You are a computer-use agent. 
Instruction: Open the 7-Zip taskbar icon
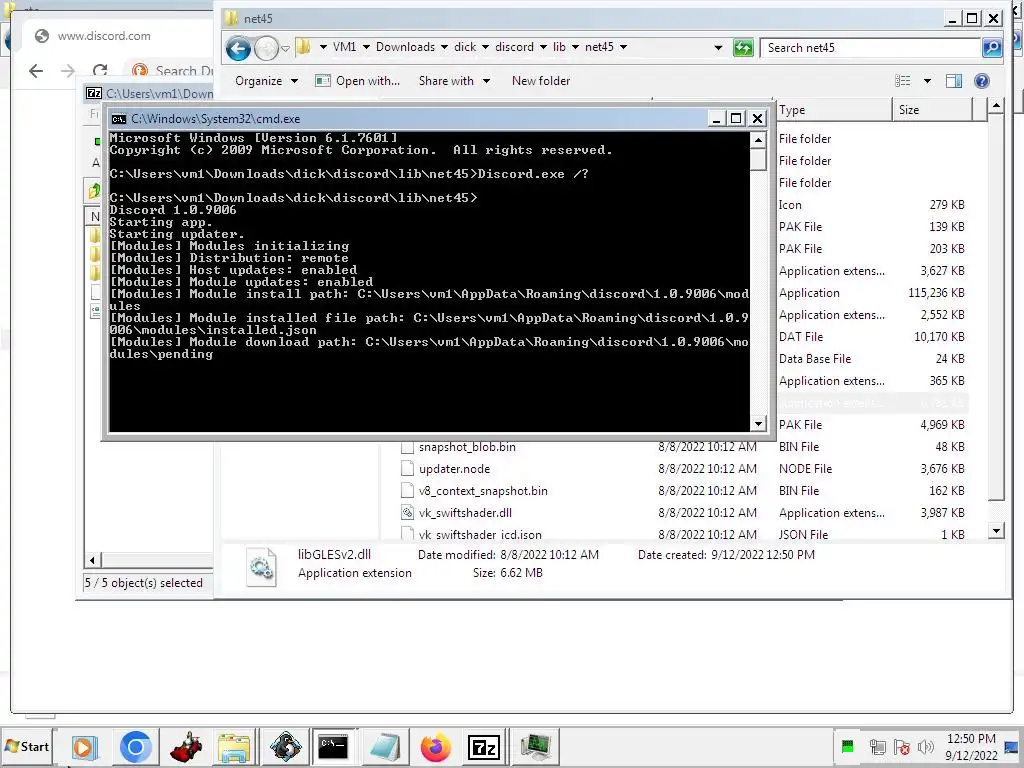[484, 746]
